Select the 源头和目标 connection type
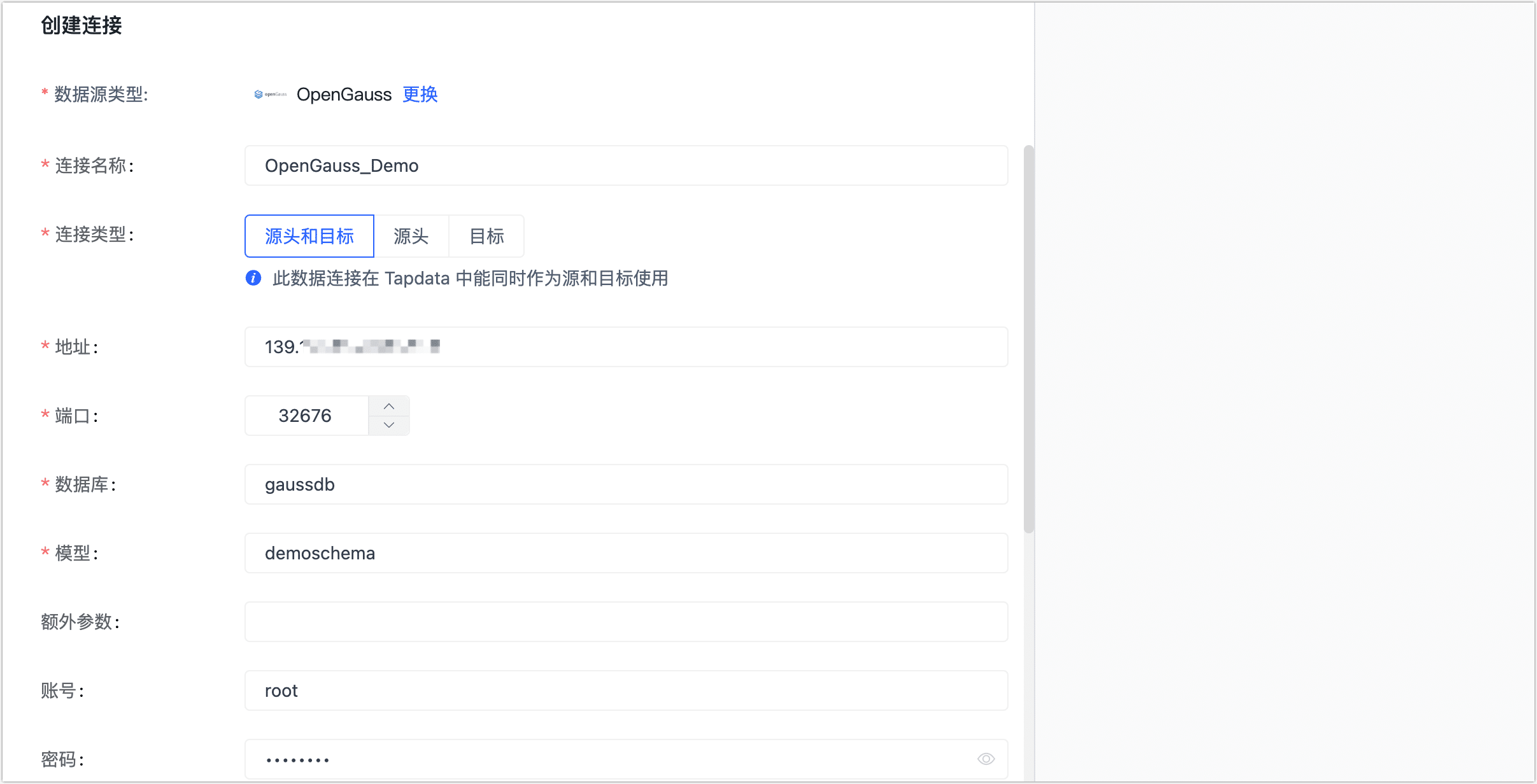This screenshot has width=1537, height=784. (x=309, y=236)
